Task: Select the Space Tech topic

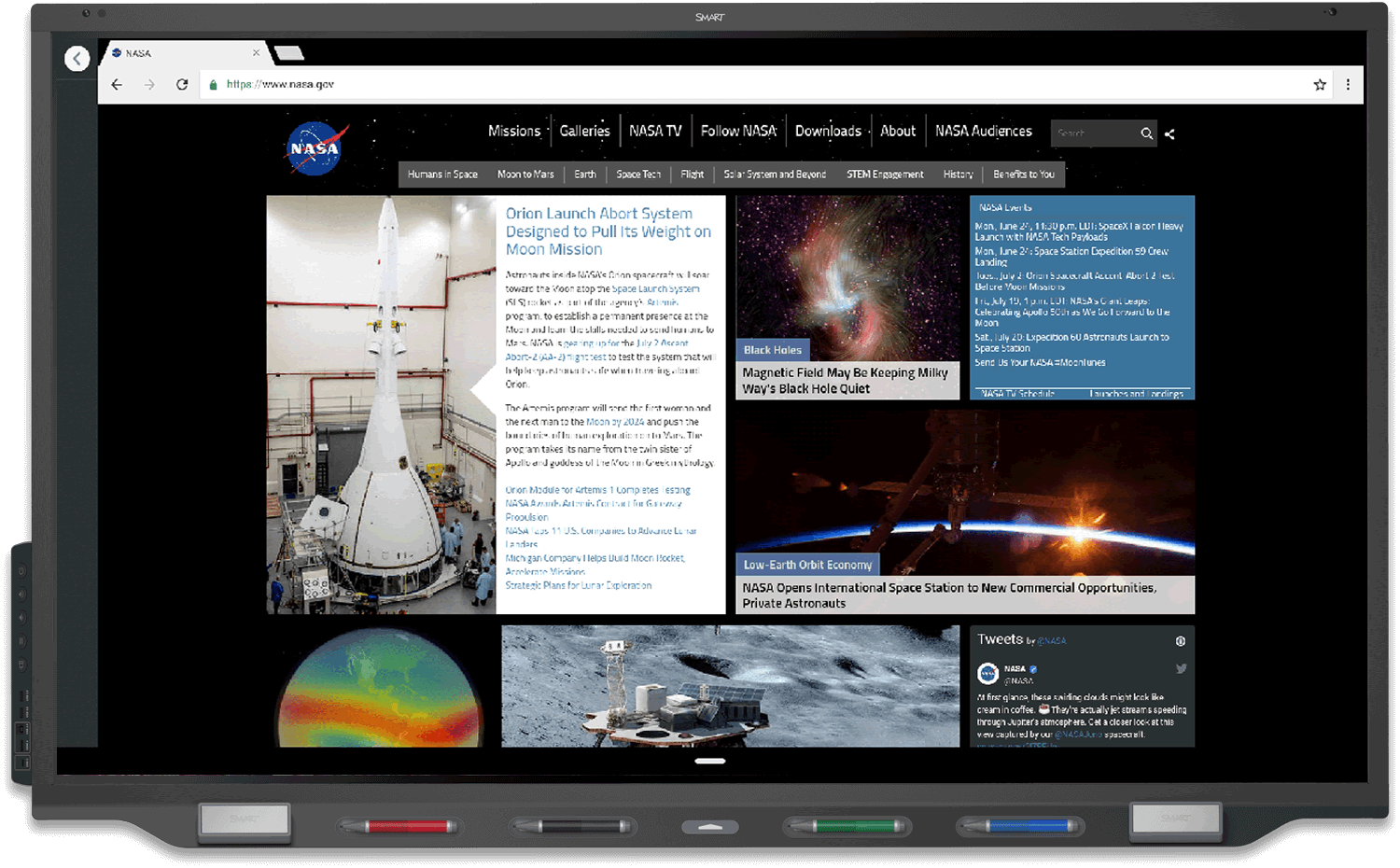Action: [x=638, y=175]
